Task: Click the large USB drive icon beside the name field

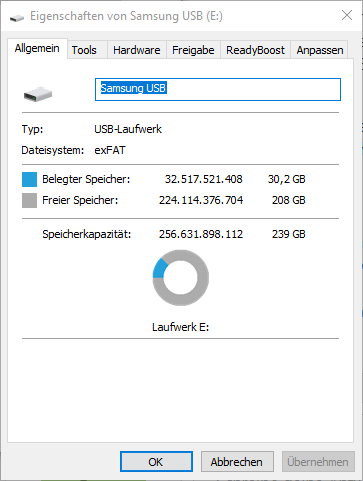Action: [38, 94]
